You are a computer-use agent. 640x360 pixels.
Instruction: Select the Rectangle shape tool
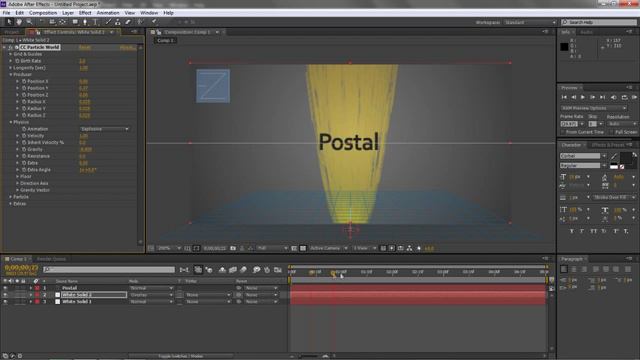(75, 22)
